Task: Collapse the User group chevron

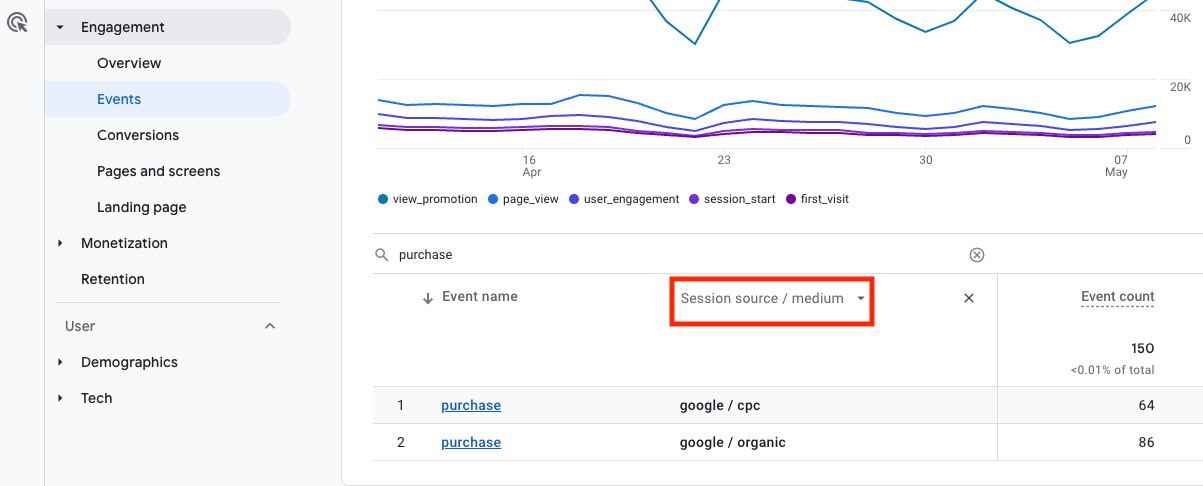Action: pos(269,326)
